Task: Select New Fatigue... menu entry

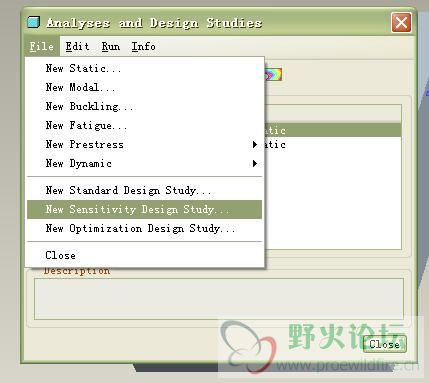Action: pos(144,125)
